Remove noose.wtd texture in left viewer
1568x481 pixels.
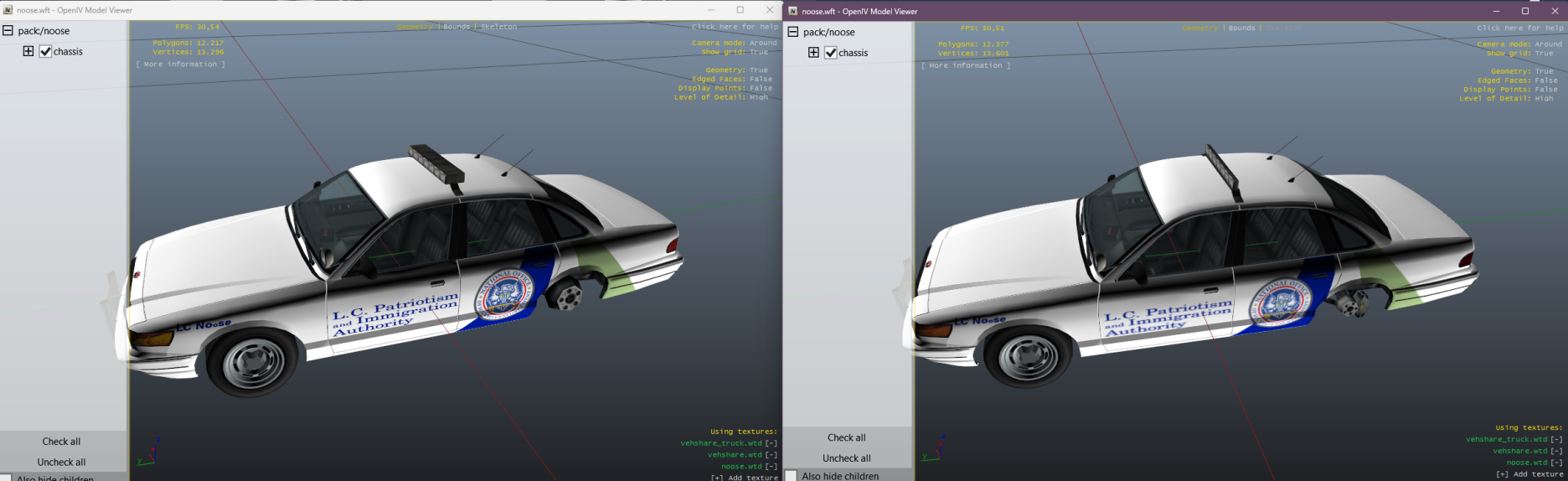tap(771, 467)
